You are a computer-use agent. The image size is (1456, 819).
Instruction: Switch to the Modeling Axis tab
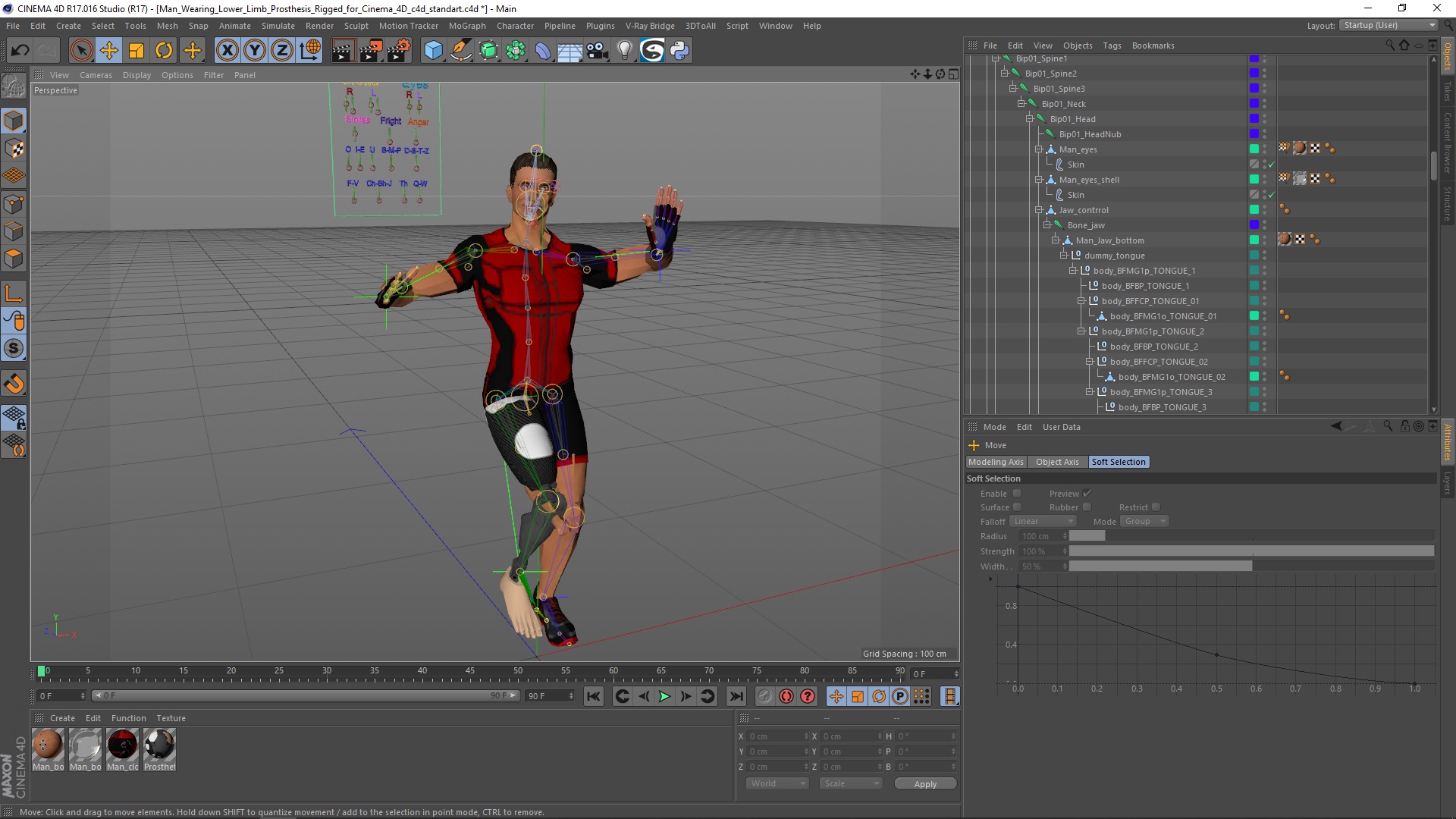(996, 462)
